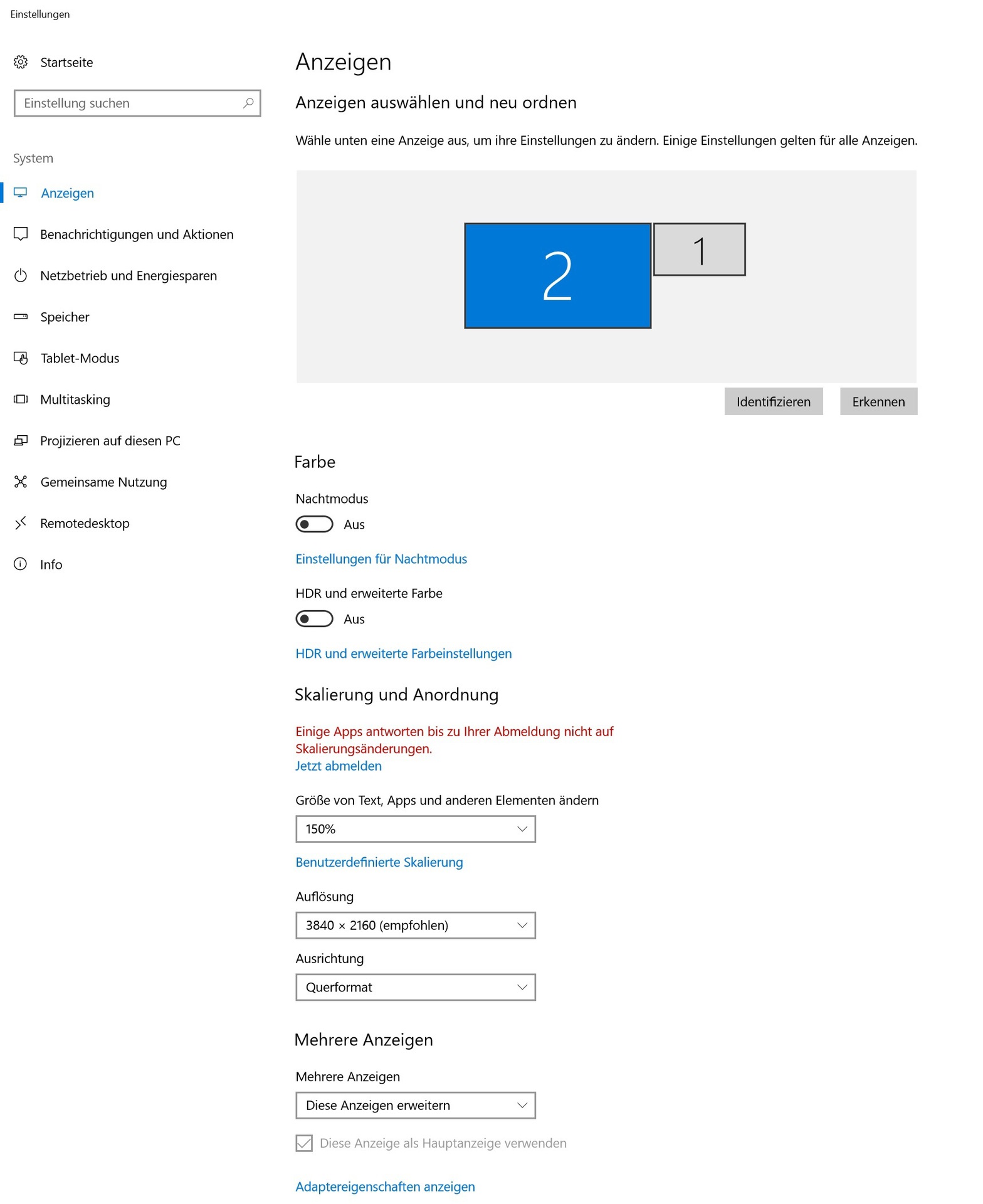Select display 1 in monitor layout

[x=699, y=250]
